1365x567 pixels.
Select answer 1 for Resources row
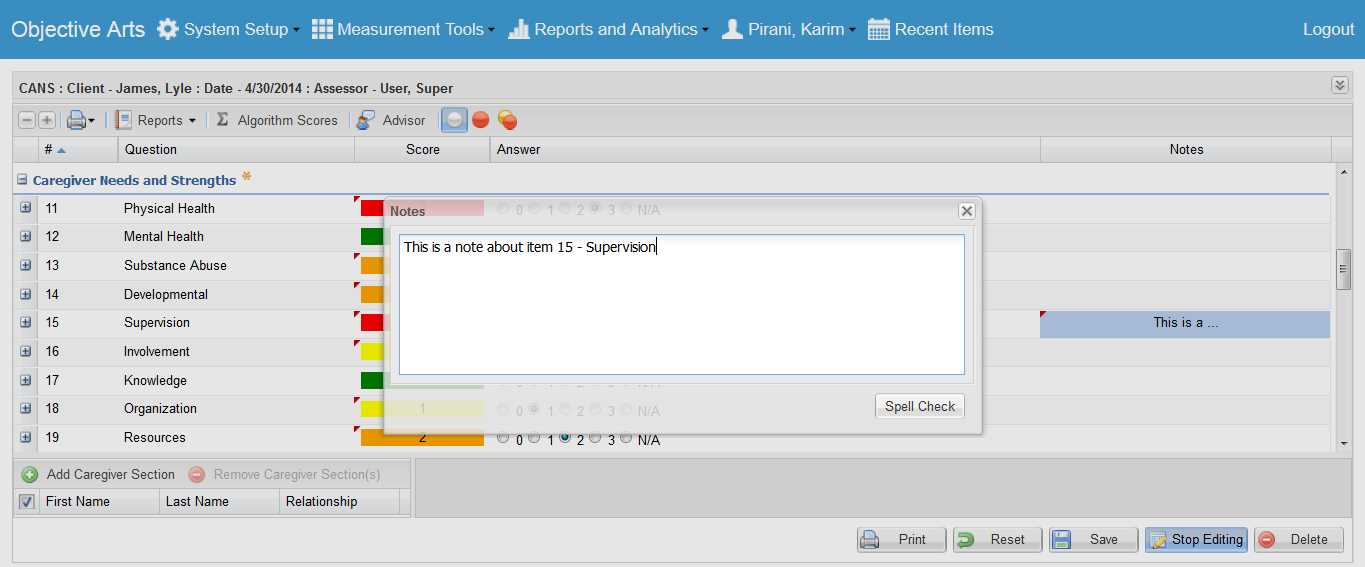click(534, 438)
